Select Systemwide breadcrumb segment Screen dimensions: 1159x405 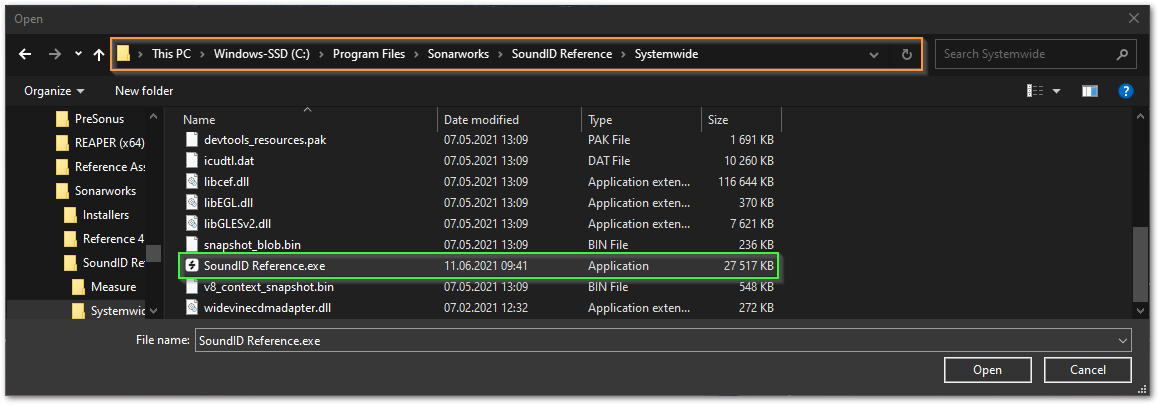666,54
